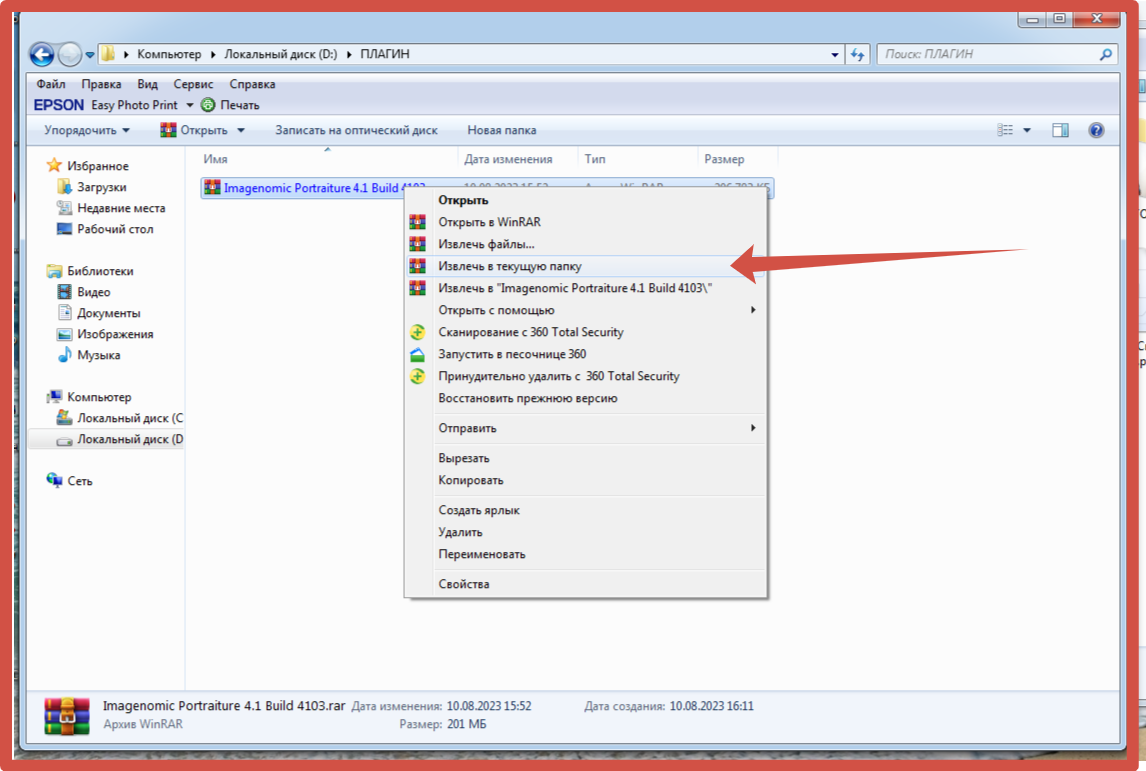Click the Печать print button

click(231, 105)
